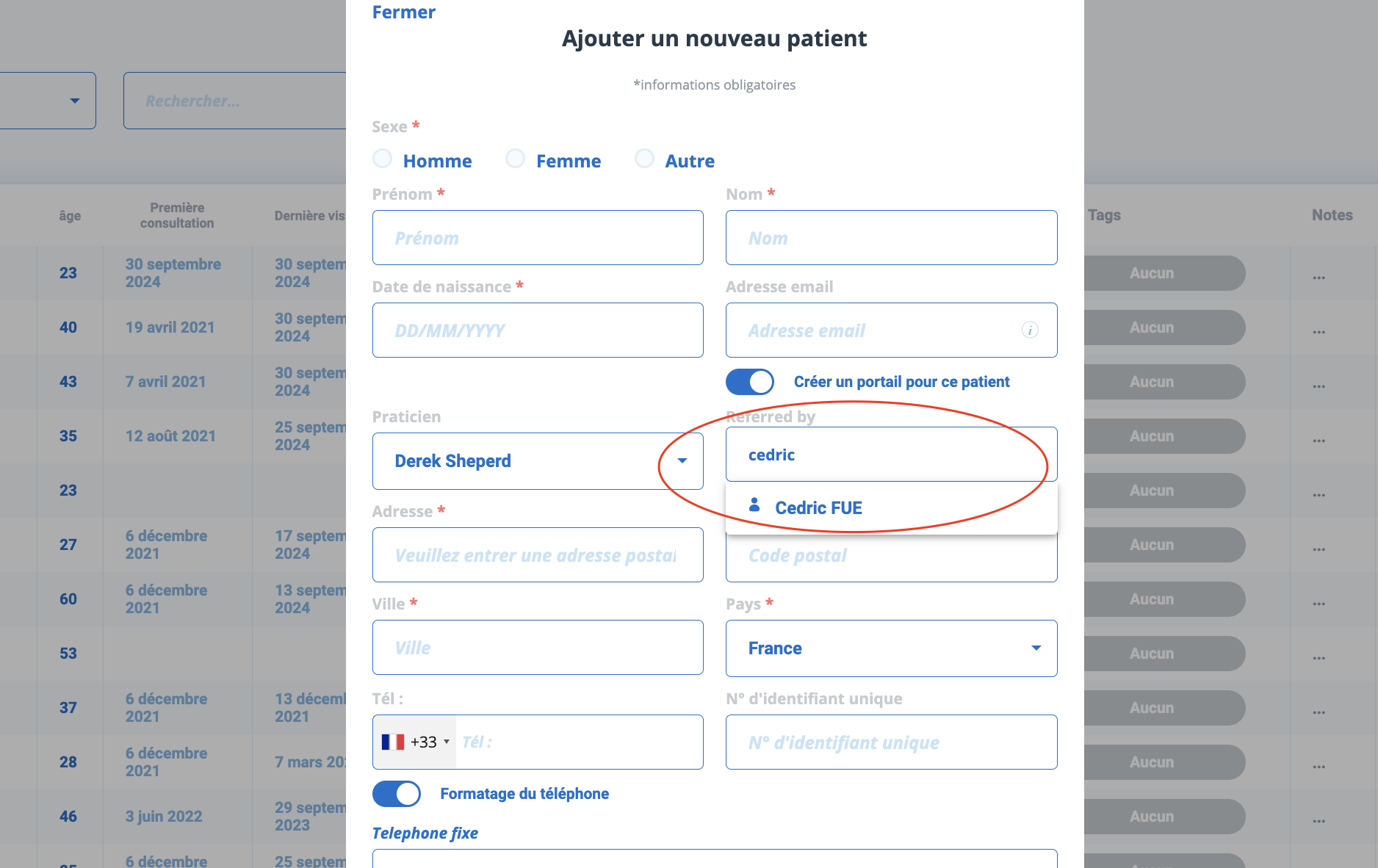Click the French flag country code icon
The height and width of the screenshot is (868, 1378).
click(393, 742)
